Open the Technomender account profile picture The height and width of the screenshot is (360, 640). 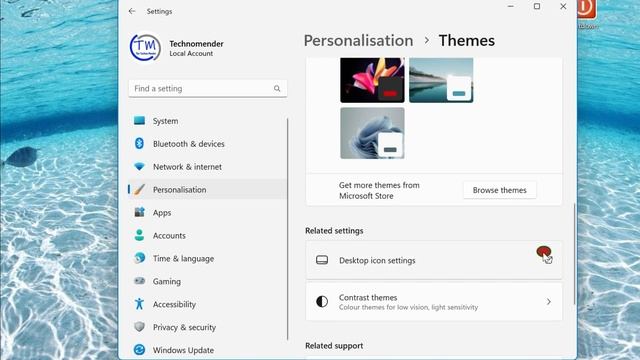pyautogui.click(x=145, y=48)
